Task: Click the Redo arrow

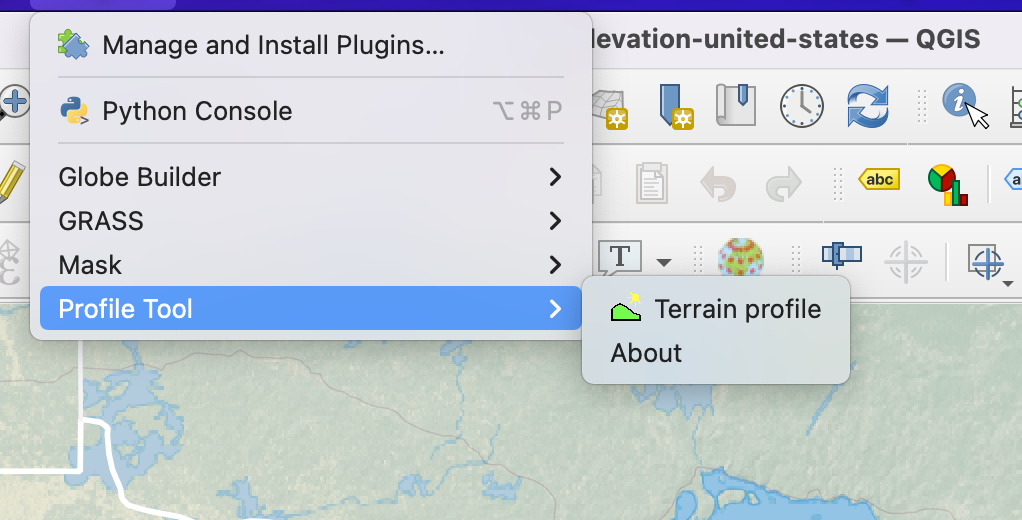Action: coord(783,183)
